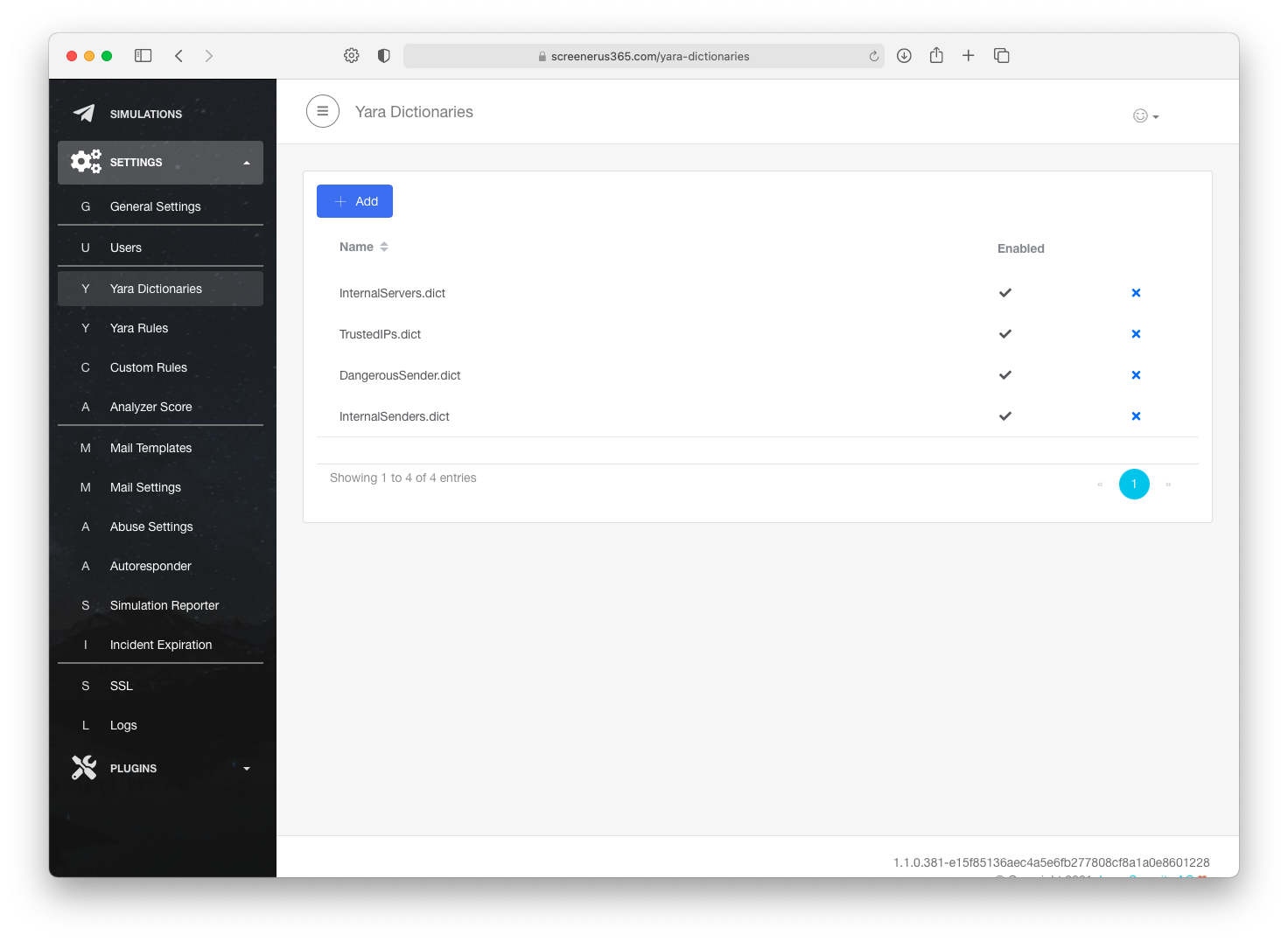Click the hamburger menu toggle icon
Screen dimensions: 1288x942
pyautogui.click(x=322, y=111)
